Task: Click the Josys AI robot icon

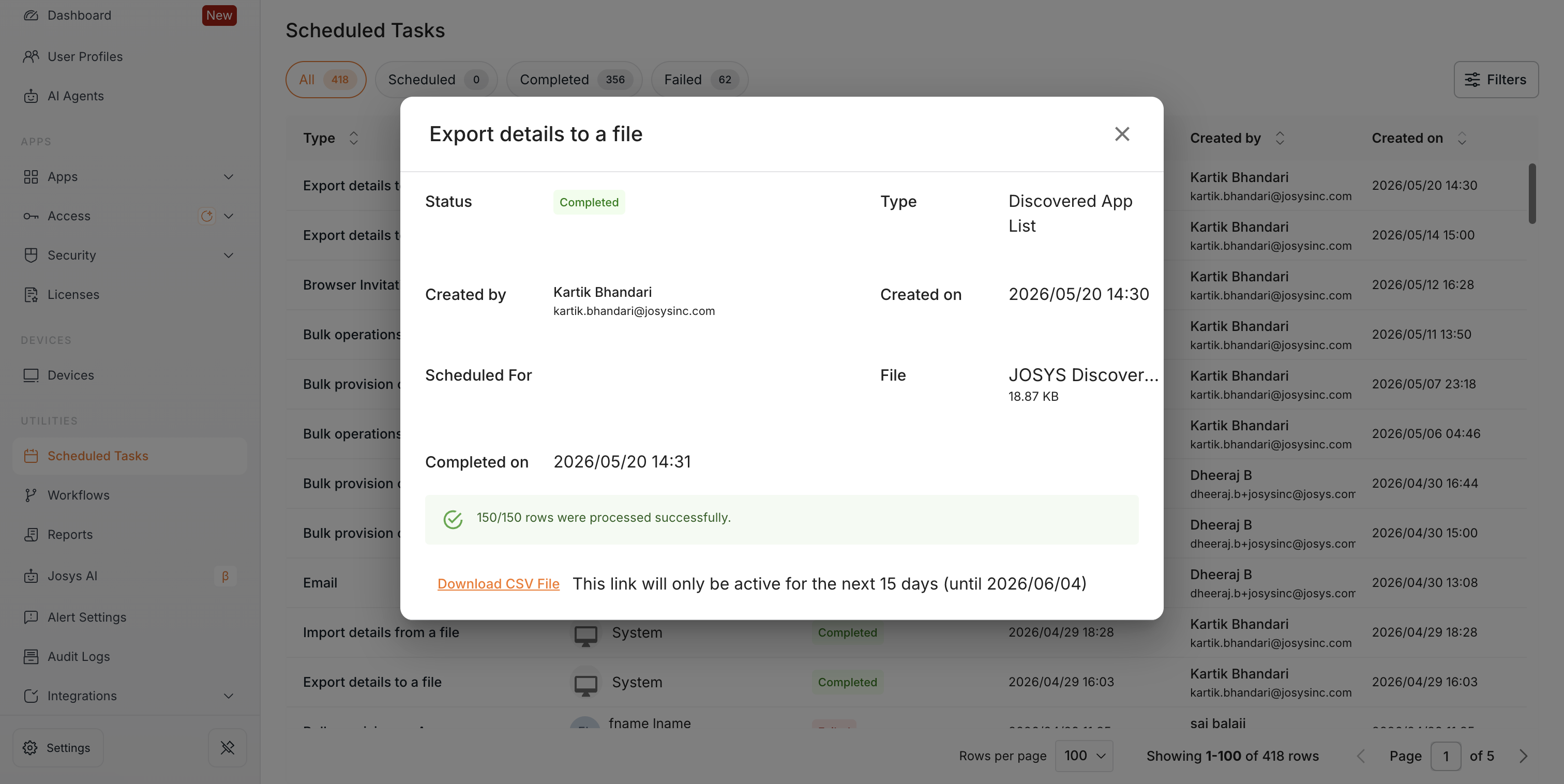Action: point(31,576)
